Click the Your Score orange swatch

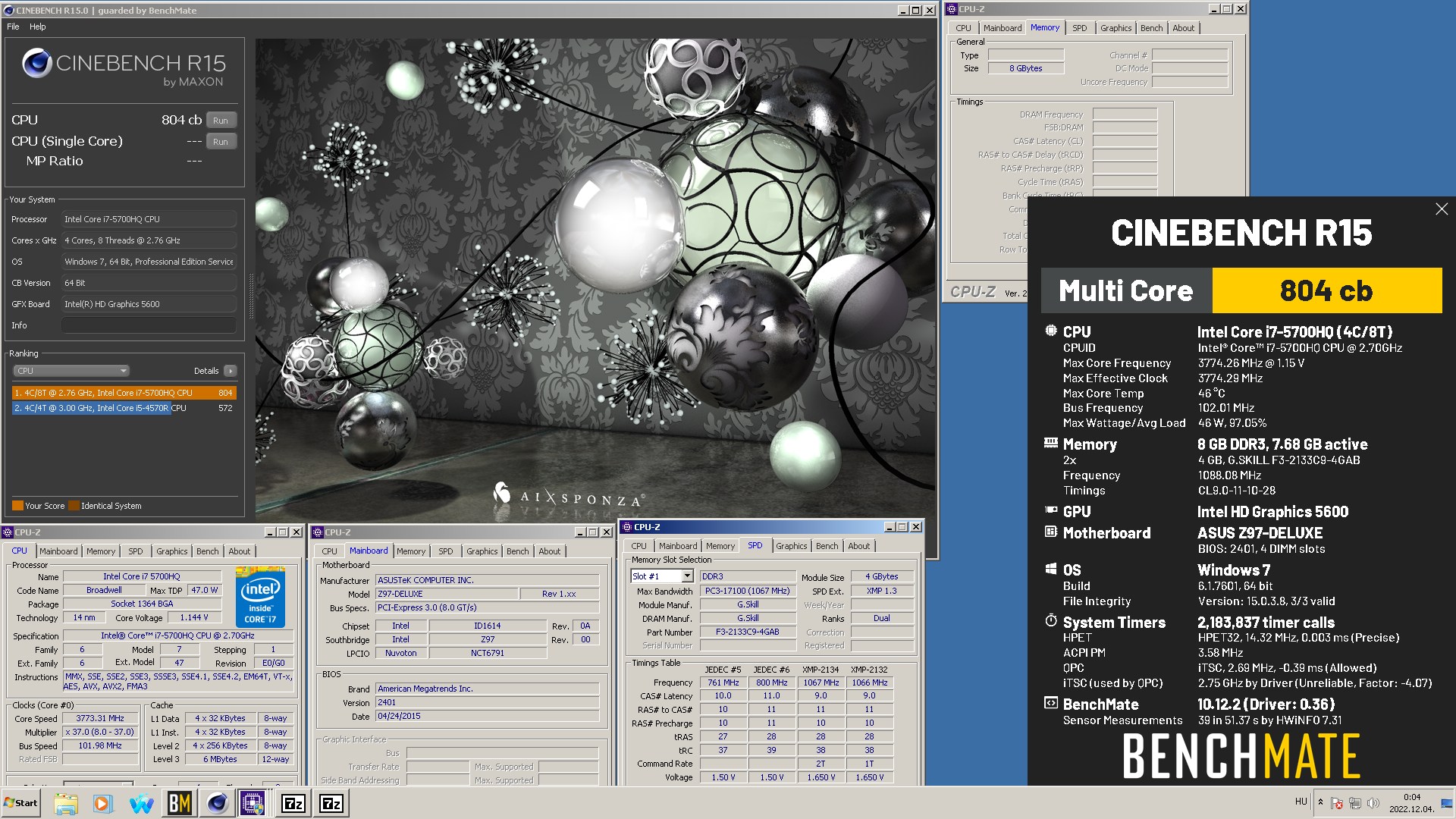17,506
